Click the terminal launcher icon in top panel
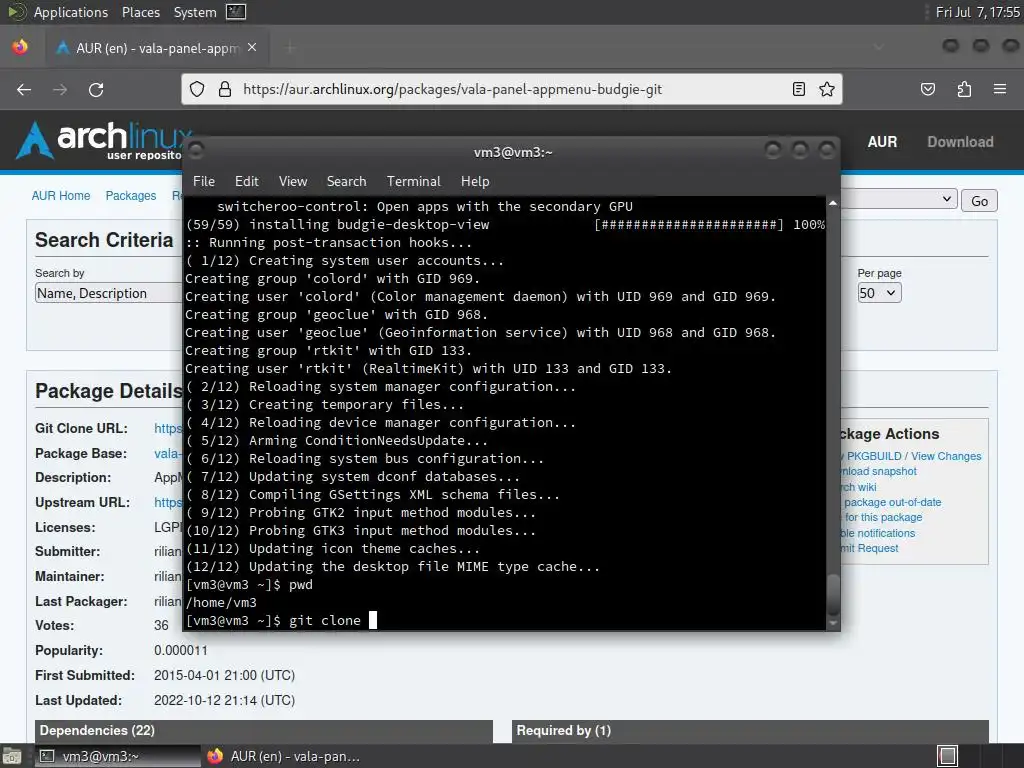The height and width of the screenshot is (768, 1024). [x=236, y=12]
